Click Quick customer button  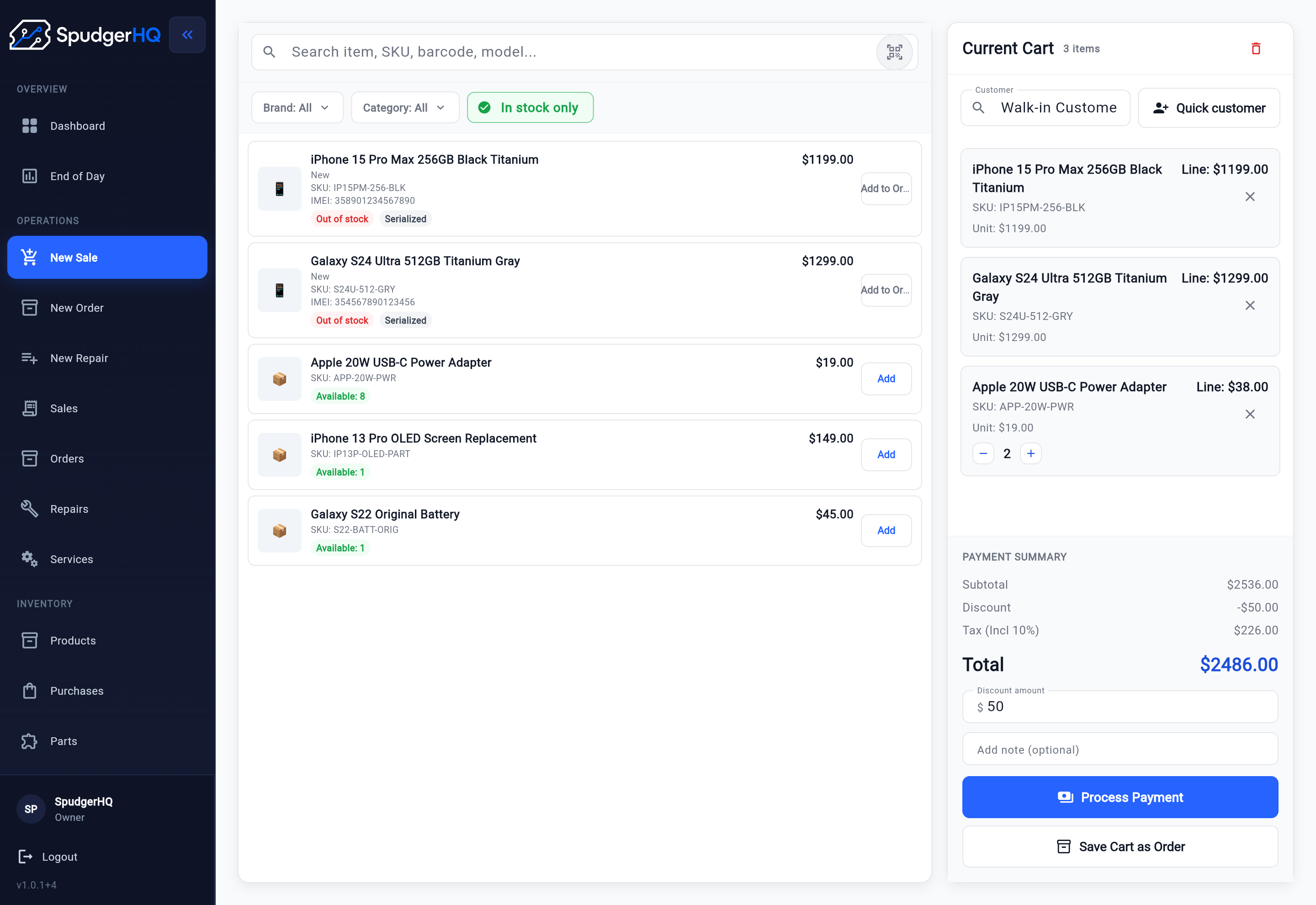coord(1208,108)
